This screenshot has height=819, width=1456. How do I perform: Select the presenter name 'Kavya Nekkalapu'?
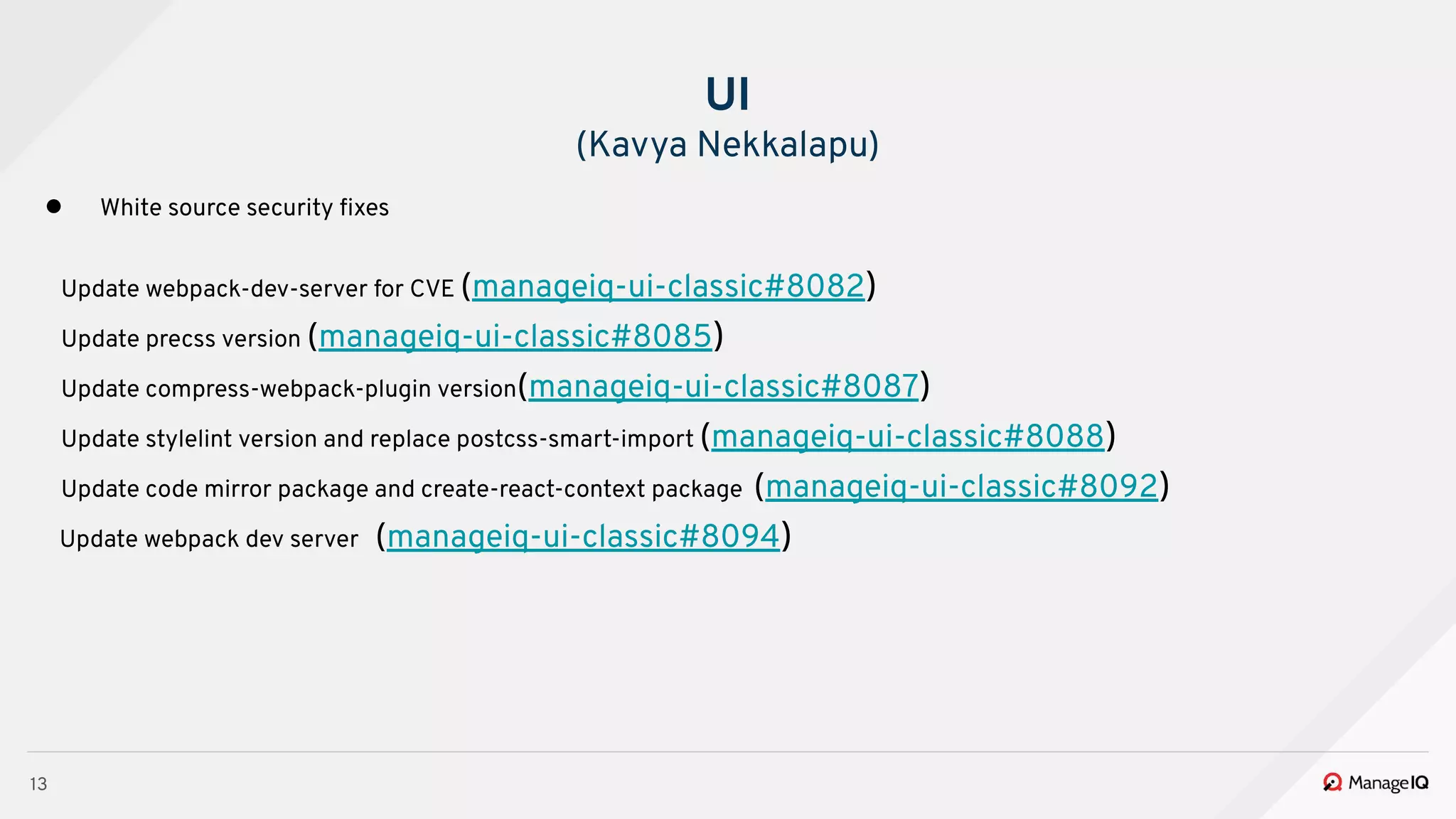coord(727,144)
